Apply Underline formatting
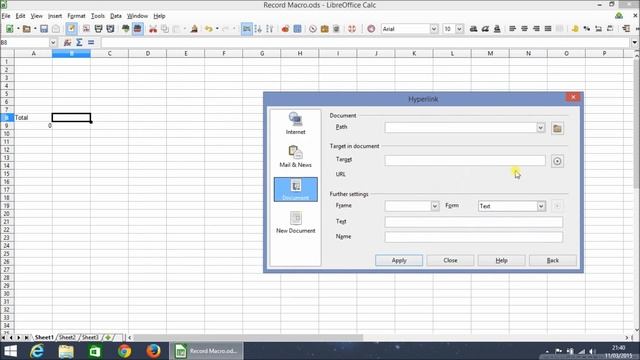Viewport: 640px width, 360px height. (497, 29)
